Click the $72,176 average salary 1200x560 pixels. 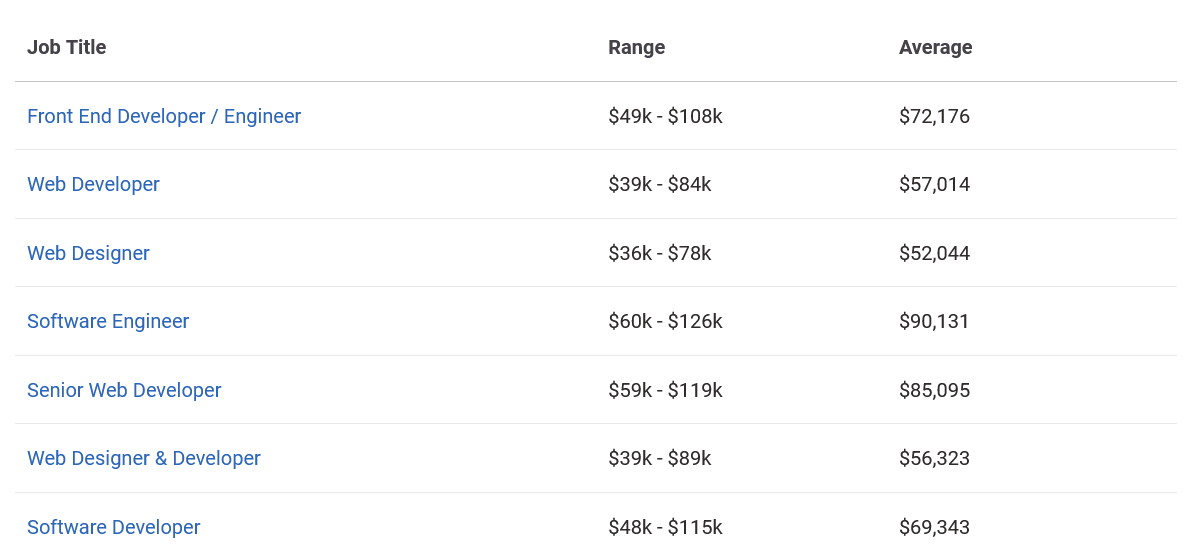(934, 116)
